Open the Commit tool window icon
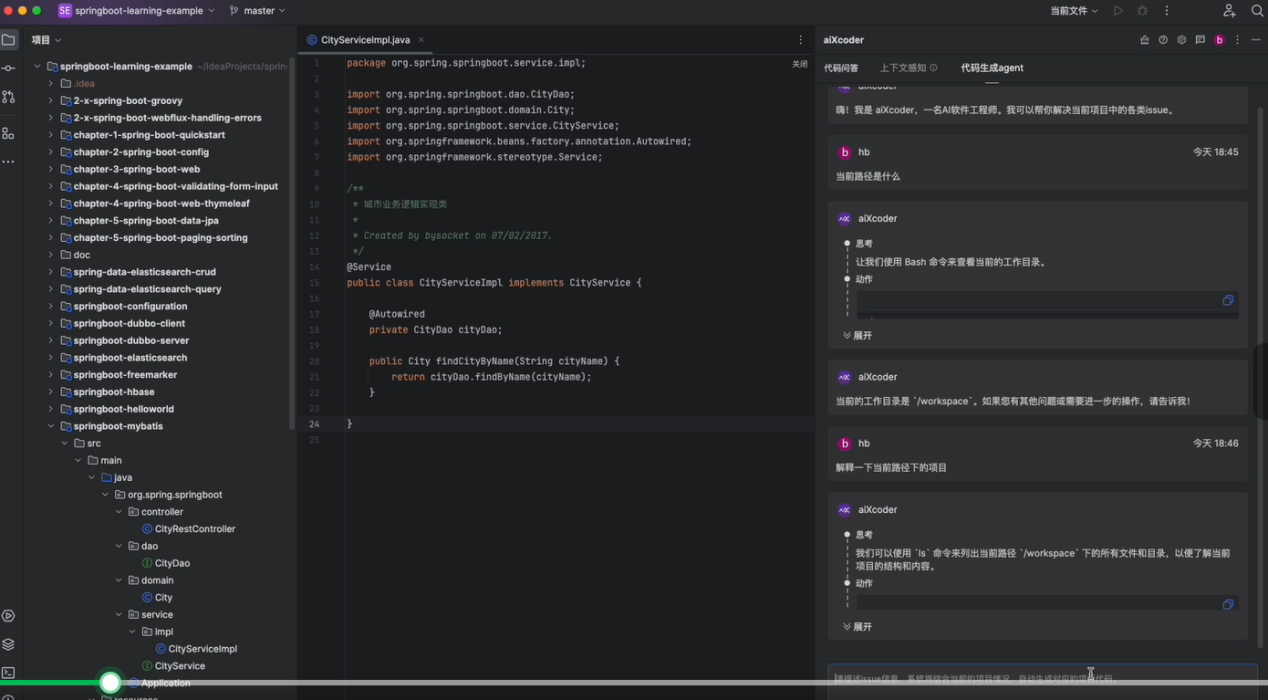This screenshot has height=700, width=1268. coord(9,68)
